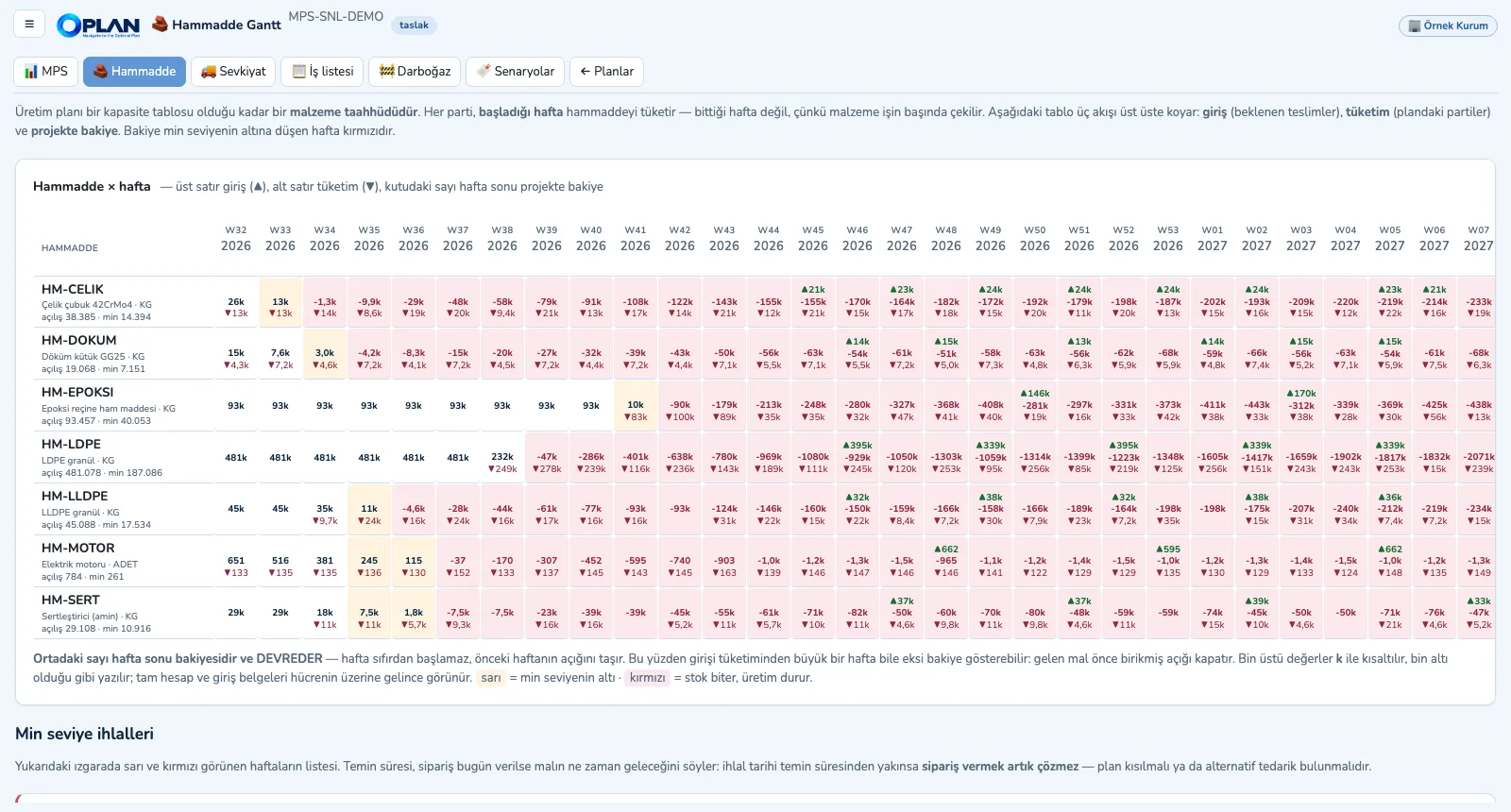Click HM-EPOKSI W41 cell showing 10k

(x=636, y=405)
